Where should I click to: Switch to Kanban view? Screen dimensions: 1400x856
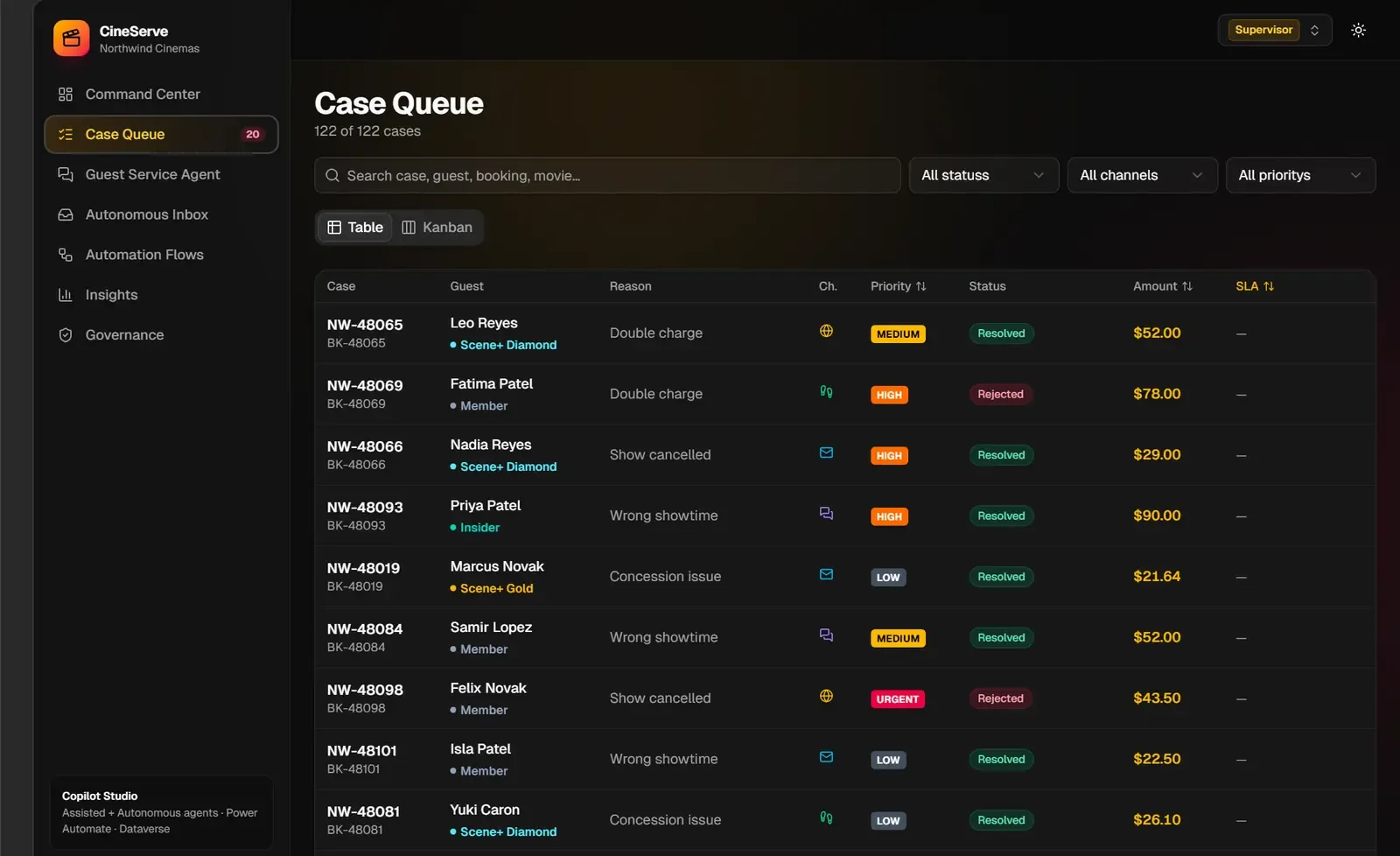(x=437, y=228)
